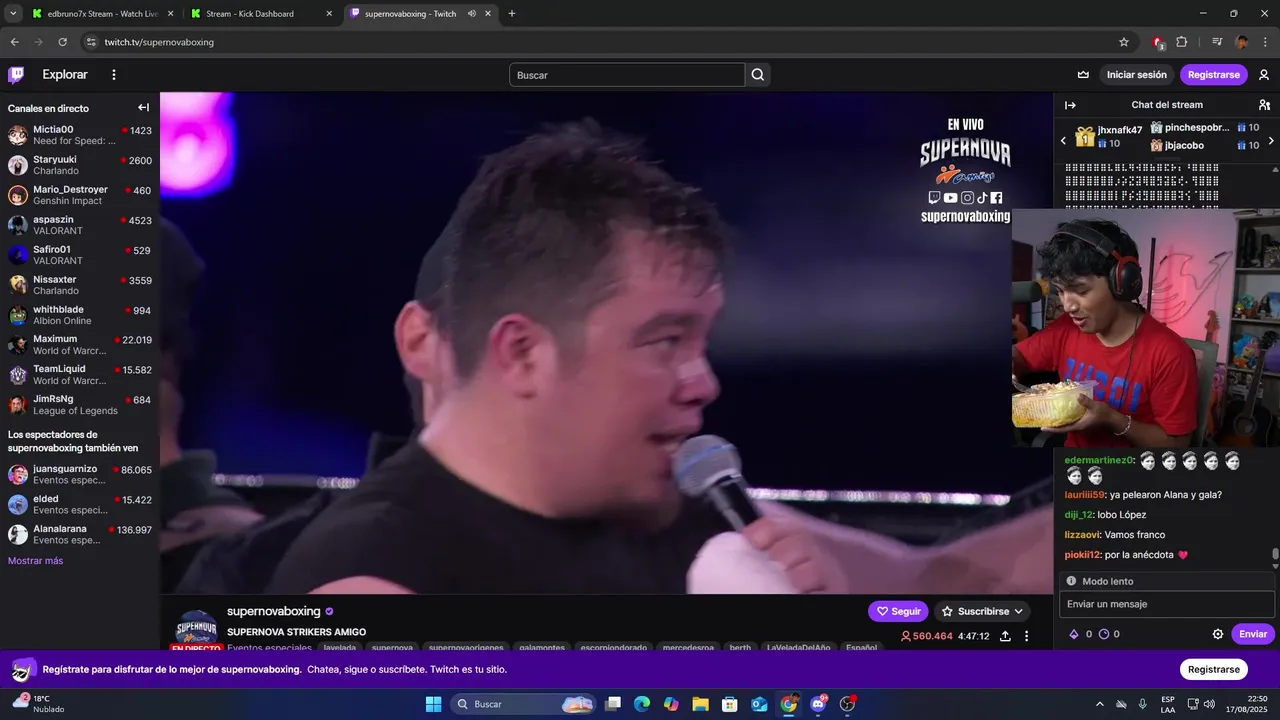Open Alanalarana recommended channel
Screen dimensions: 1280x720
pyautogui.click(x=80, y=534)
